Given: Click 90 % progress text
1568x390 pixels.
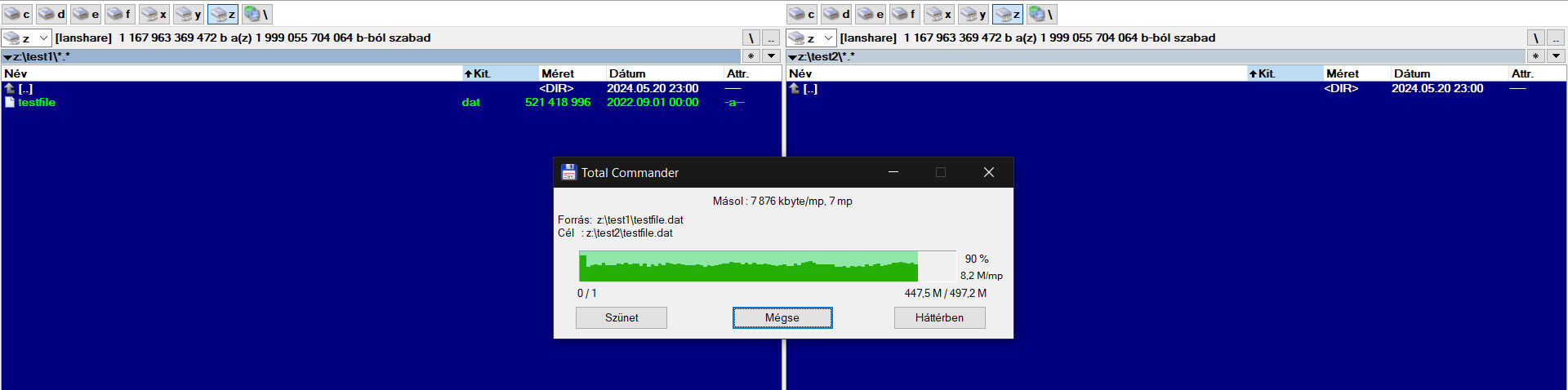Looking at the screenshot, I should (977, 259).
